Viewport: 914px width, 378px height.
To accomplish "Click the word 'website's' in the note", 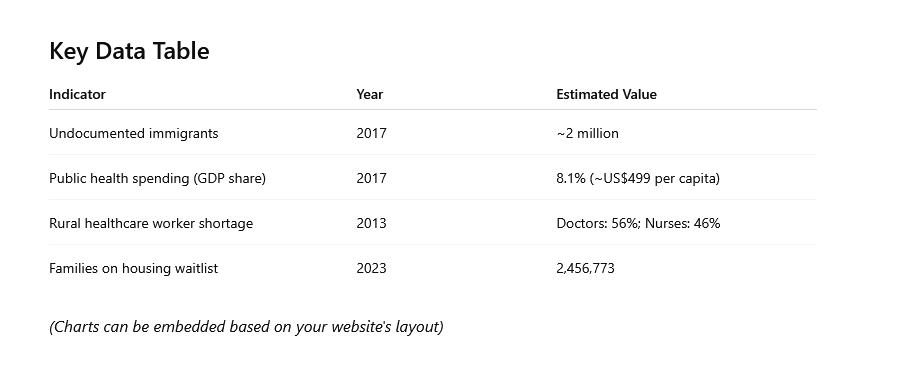I will 361,327.
